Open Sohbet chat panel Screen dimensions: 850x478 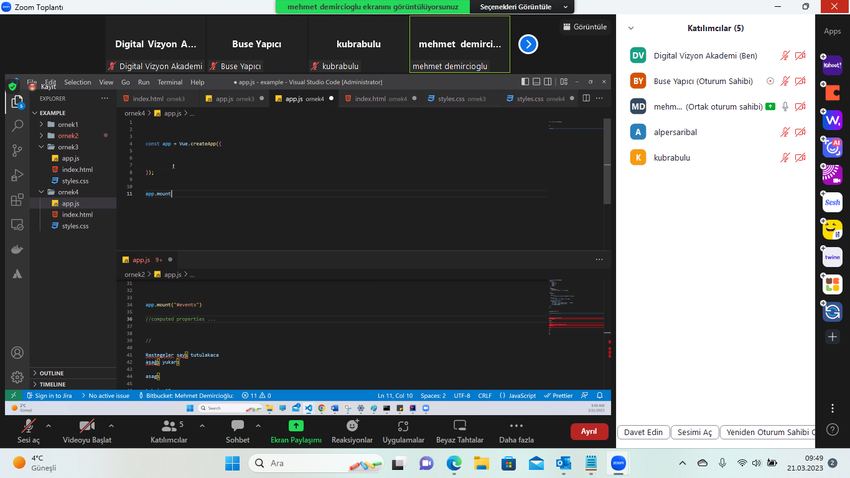pyautogui.click(x=237, y=431)
